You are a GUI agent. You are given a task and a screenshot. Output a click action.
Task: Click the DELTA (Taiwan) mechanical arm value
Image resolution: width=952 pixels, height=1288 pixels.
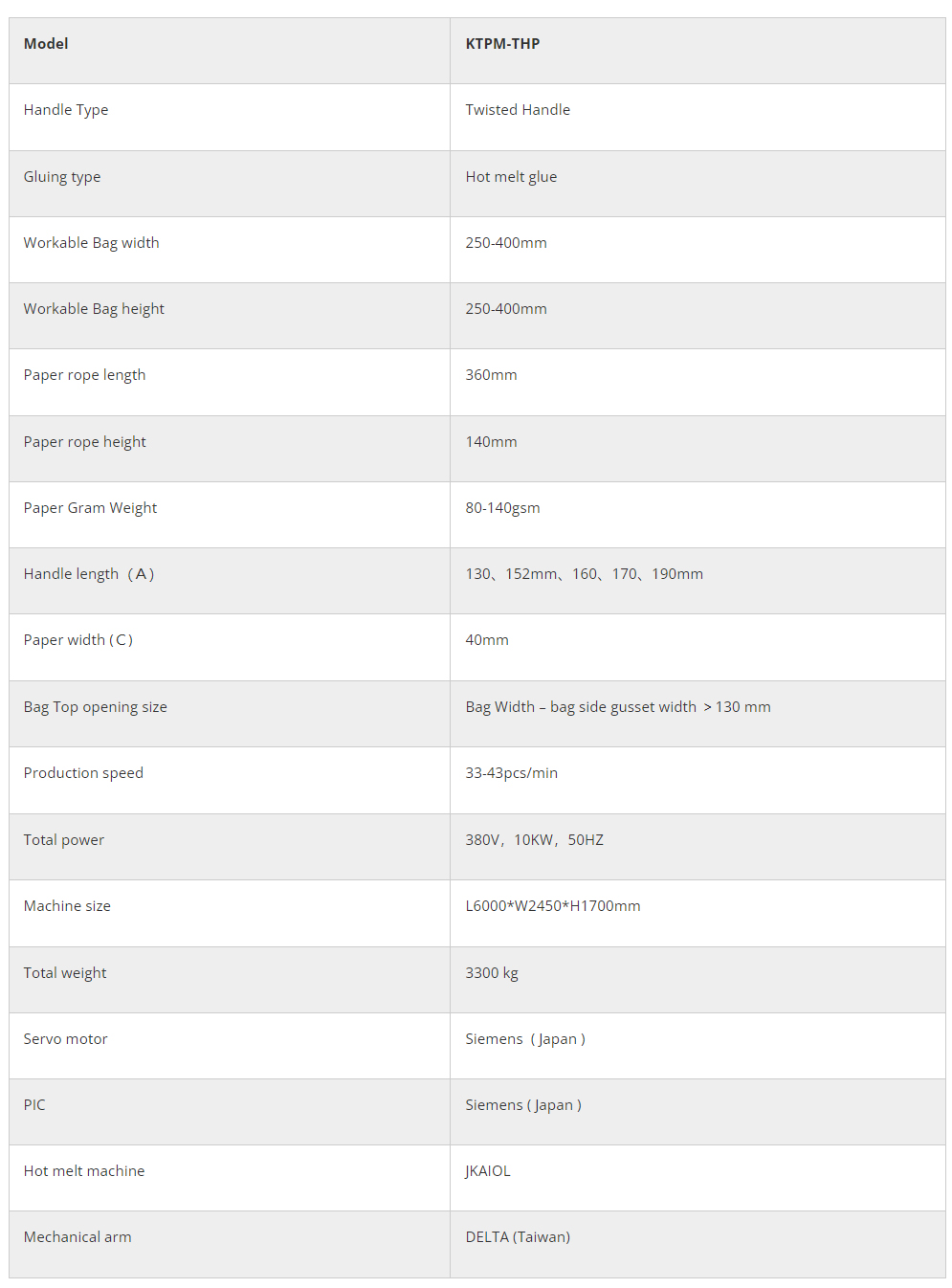tap(518, 1237)
